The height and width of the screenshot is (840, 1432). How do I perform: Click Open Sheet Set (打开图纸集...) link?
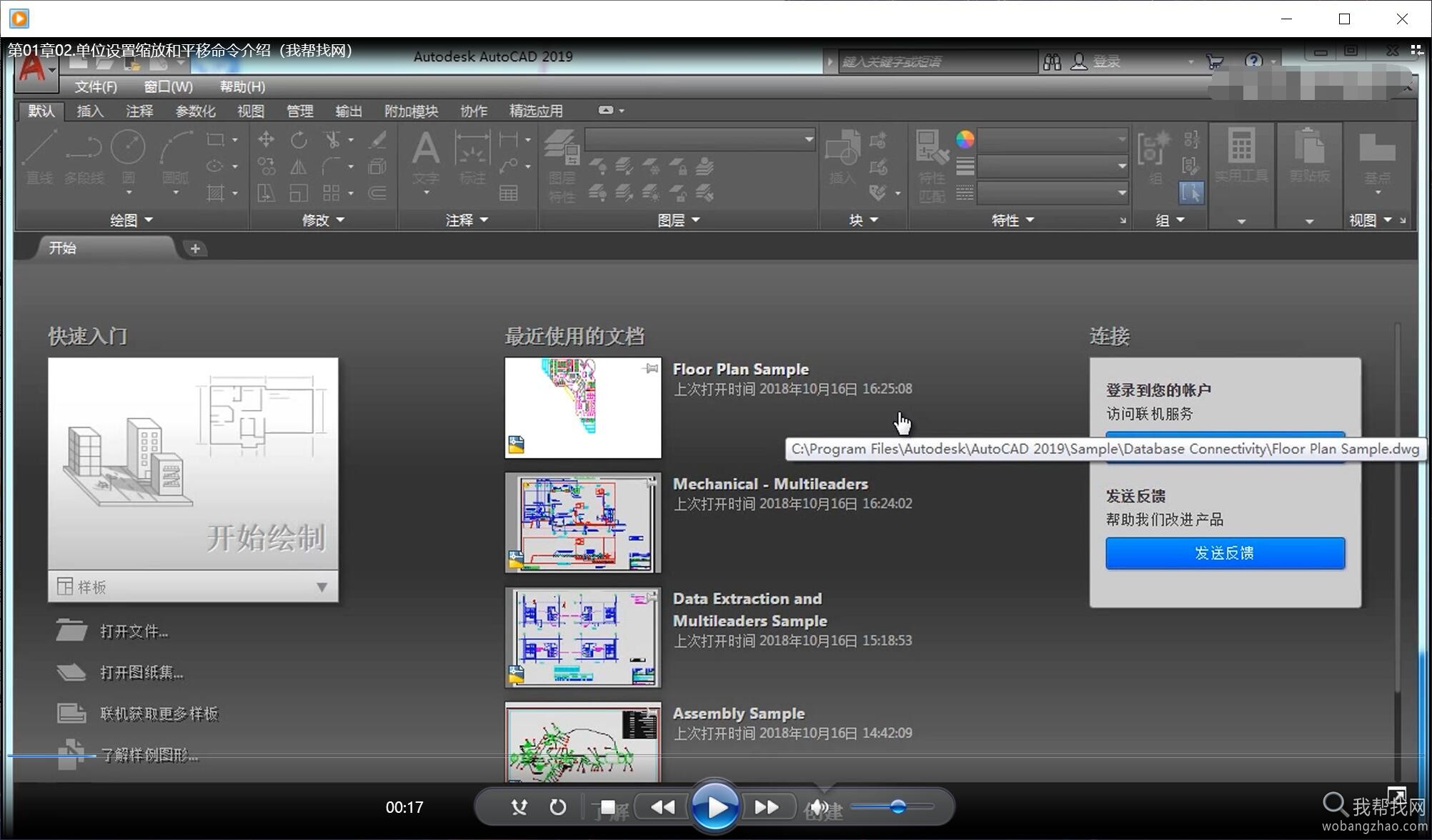(x=141, y=672)
